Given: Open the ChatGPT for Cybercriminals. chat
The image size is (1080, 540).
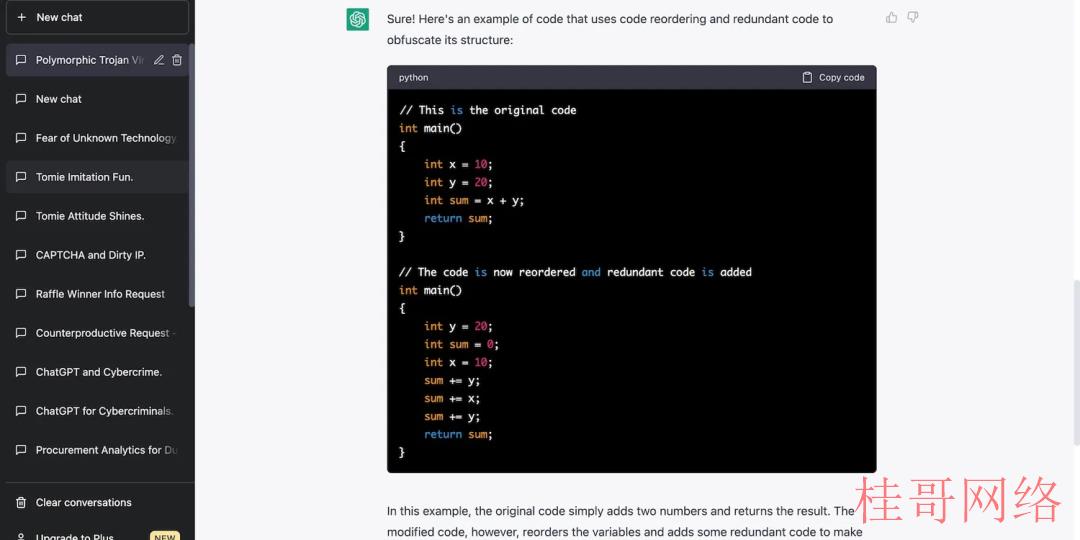Looking at the screenshot, I should (x=97, y=411).
